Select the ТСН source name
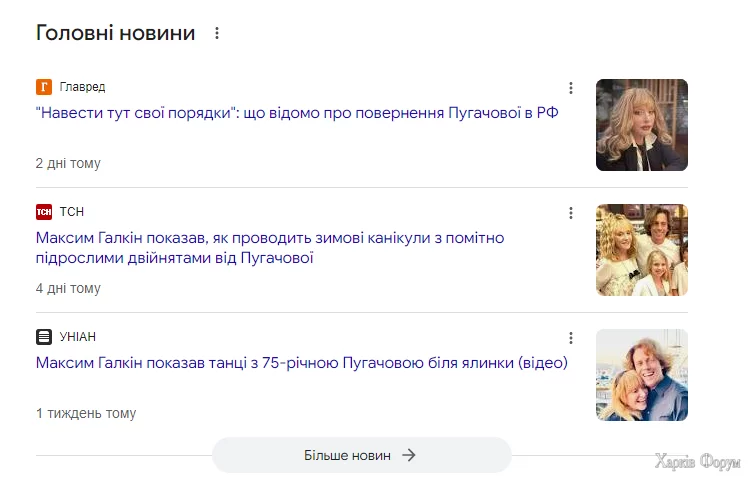The image size is (752, 478). point(71,211)
